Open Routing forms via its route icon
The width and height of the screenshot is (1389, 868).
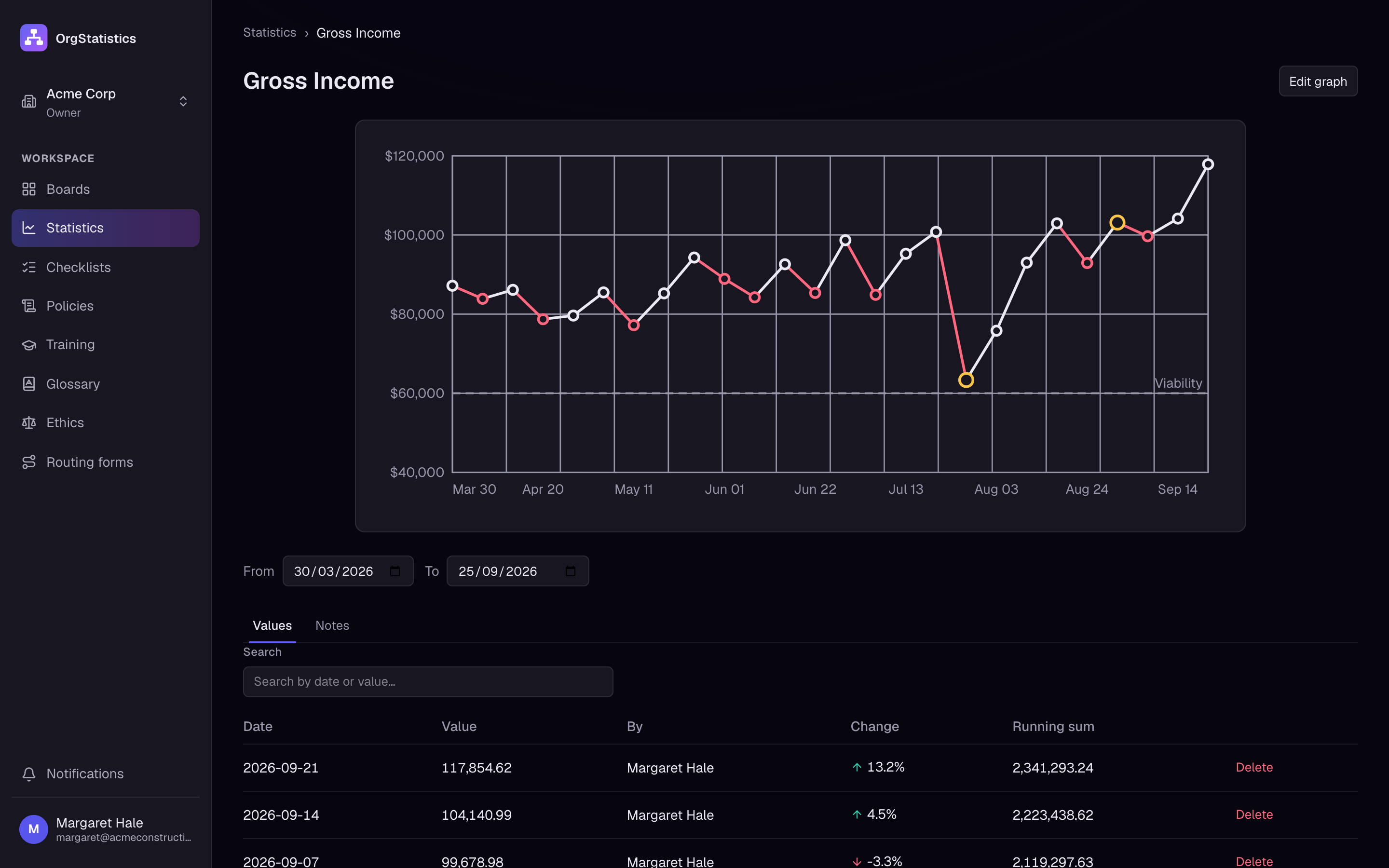29,462
